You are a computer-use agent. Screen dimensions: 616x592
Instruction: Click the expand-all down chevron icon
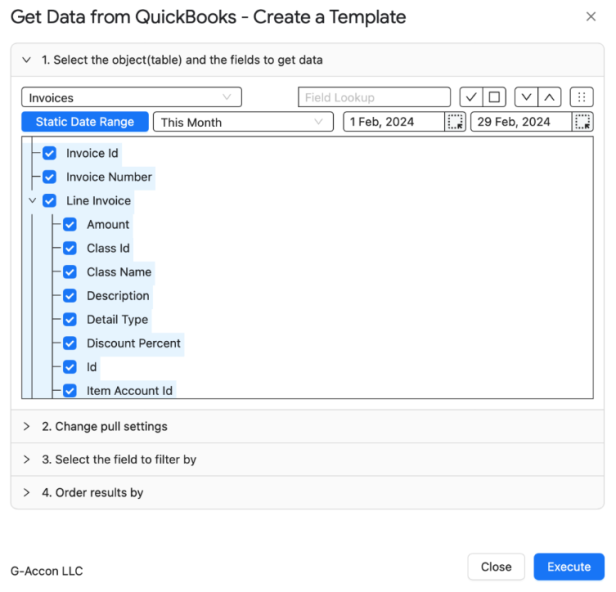526,97
